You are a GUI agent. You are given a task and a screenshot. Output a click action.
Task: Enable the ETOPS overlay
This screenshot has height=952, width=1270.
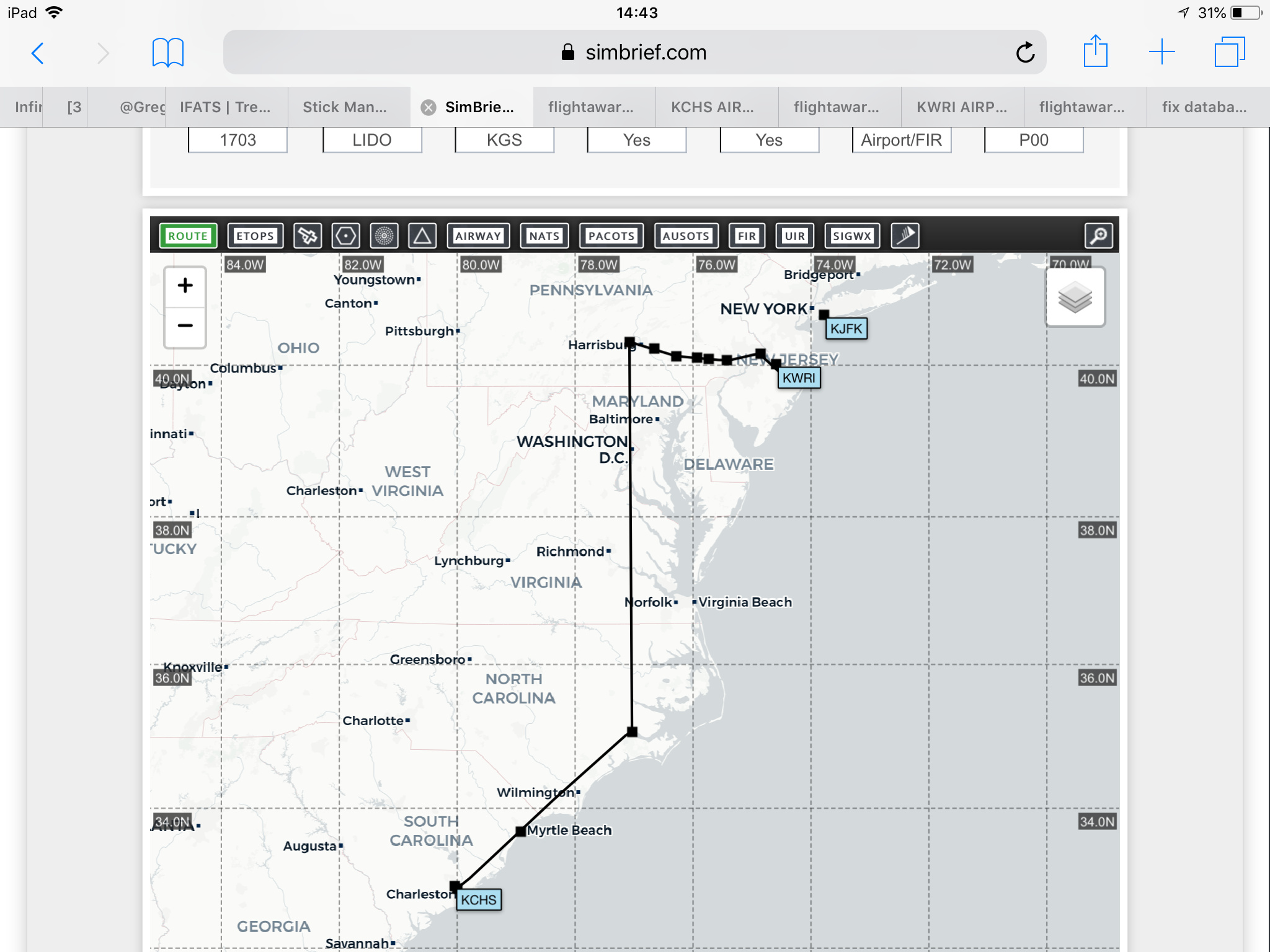[x=255, y=236]
